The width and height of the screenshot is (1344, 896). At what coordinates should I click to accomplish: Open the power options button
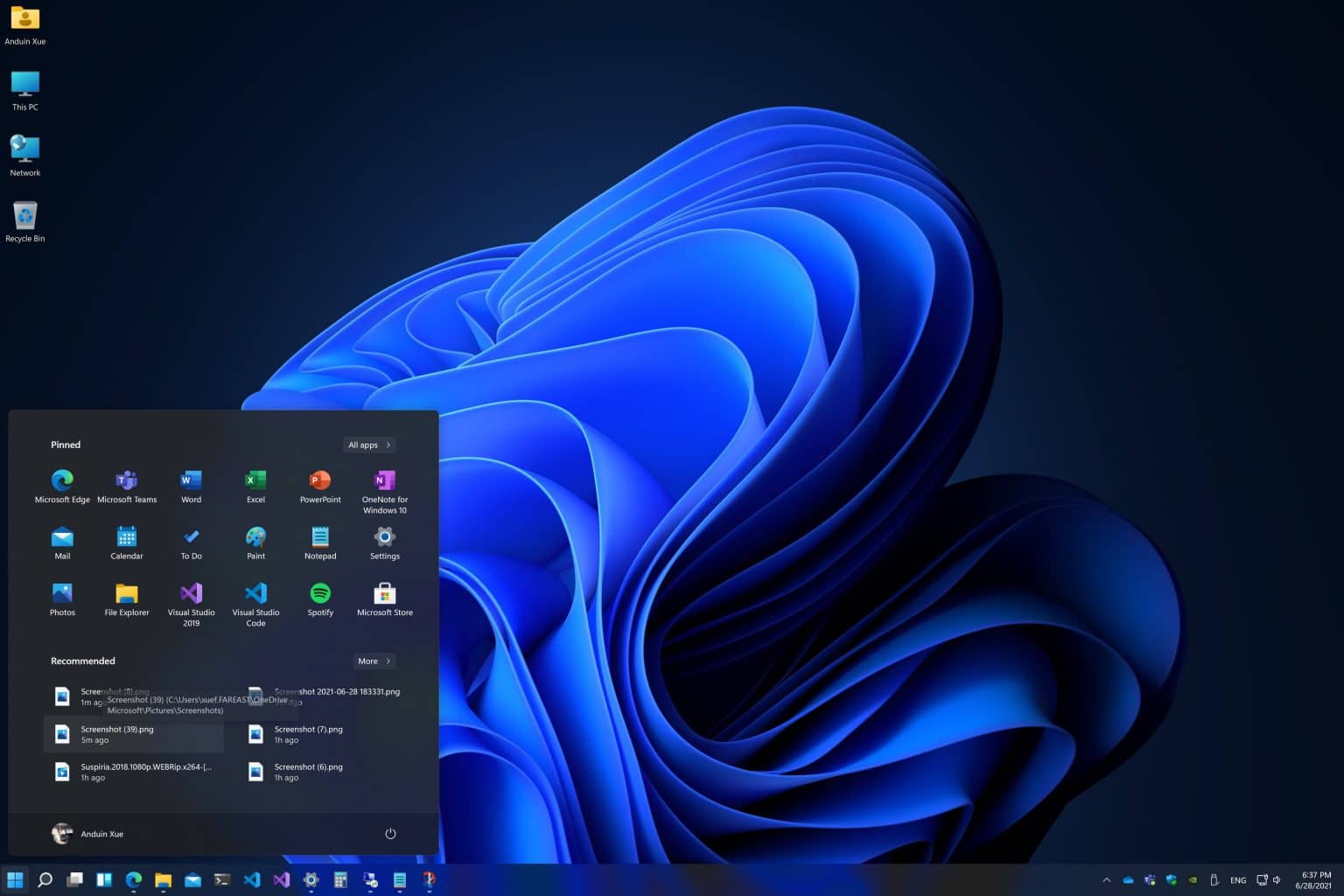point(390,834)
